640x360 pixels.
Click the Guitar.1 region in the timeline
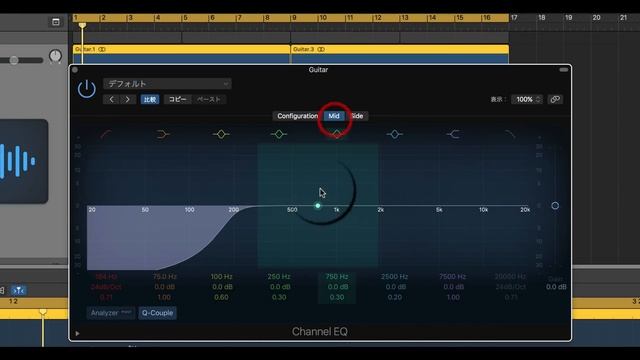pos(182,54)
